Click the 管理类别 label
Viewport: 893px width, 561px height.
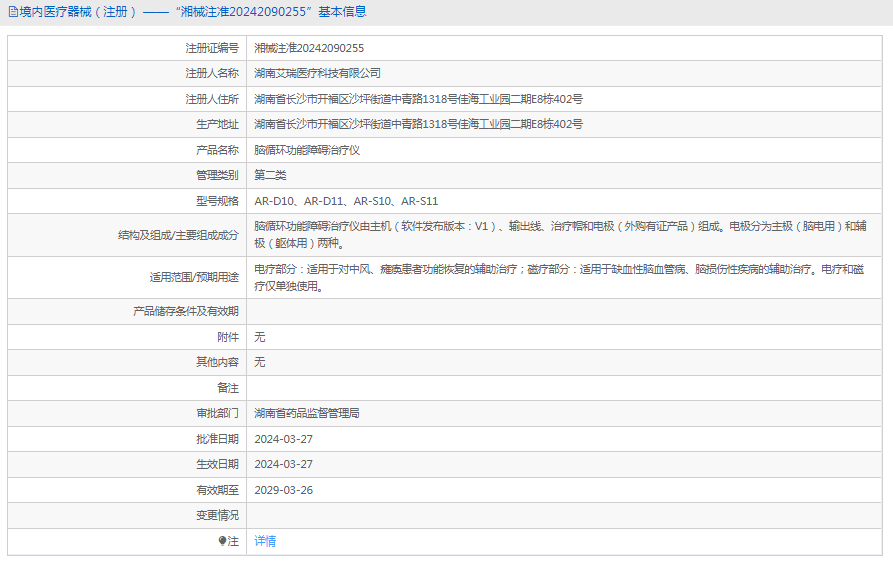(218, 175)
